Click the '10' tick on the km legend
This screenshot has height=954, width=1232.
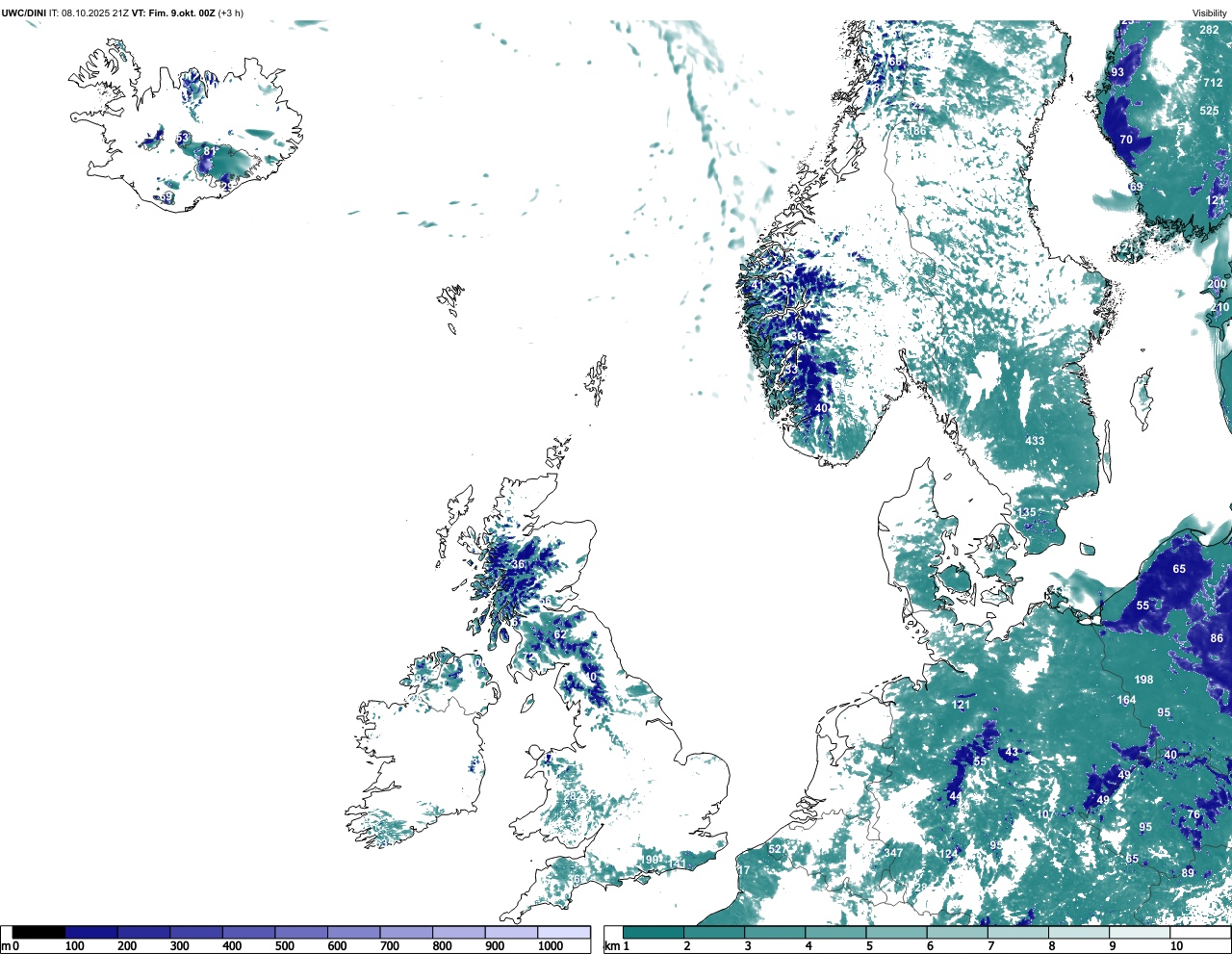(x=1176, y=946)
